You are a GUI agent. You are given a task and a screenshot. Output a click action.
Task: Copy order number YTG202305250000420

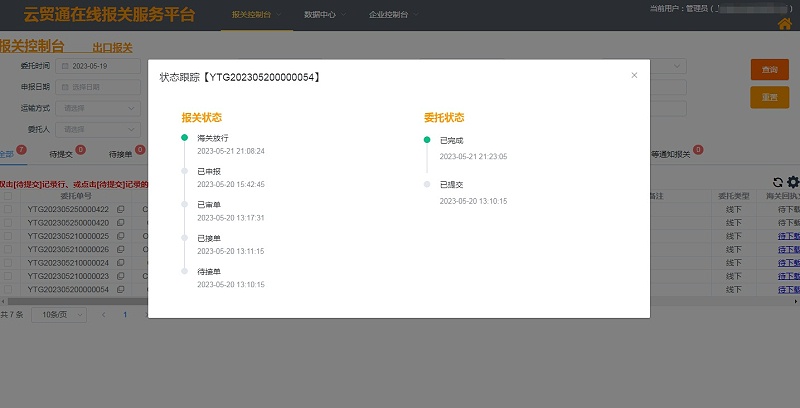pos(120,222)
